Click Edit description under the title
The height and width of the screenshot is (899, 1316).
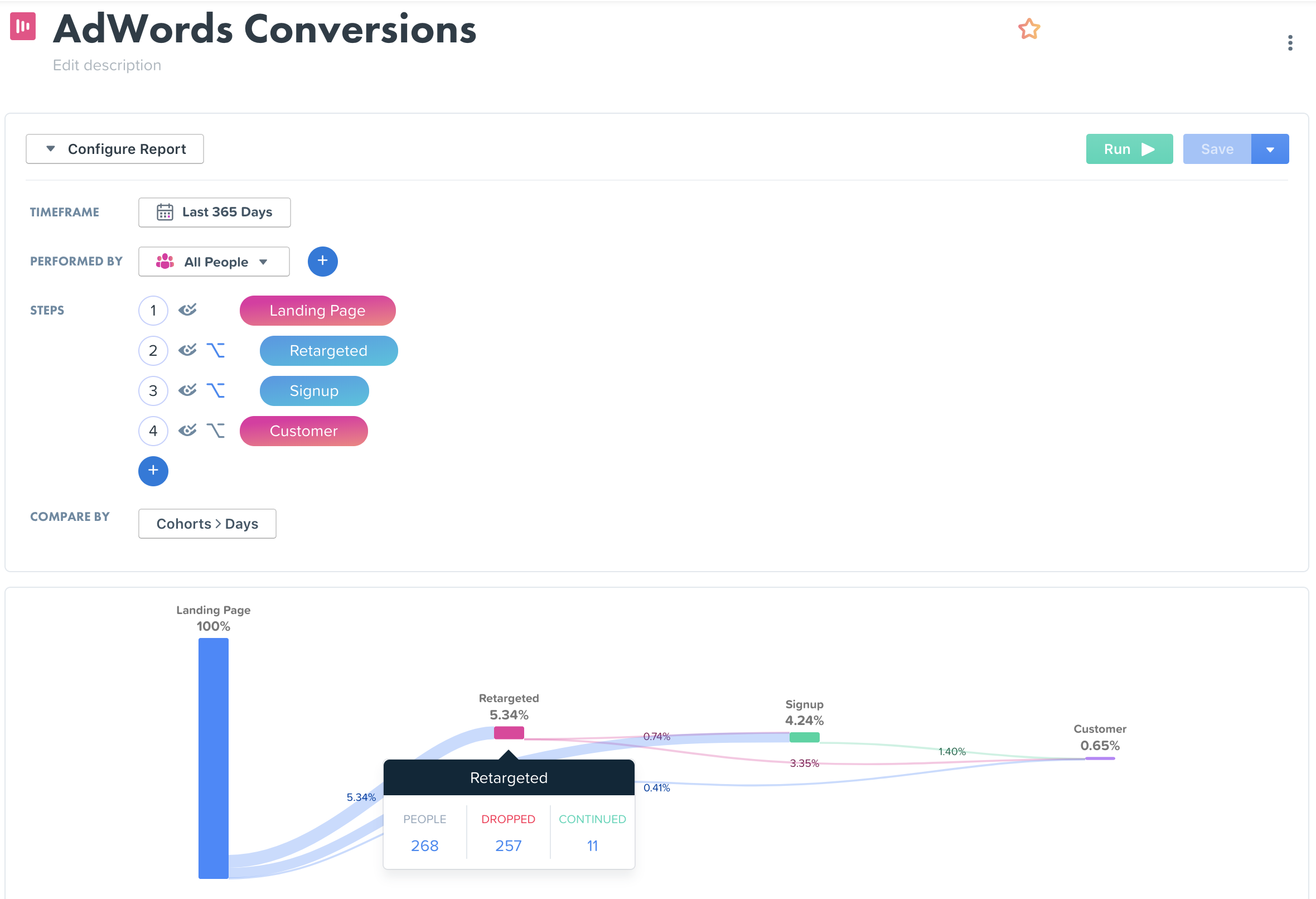[107, 65]
